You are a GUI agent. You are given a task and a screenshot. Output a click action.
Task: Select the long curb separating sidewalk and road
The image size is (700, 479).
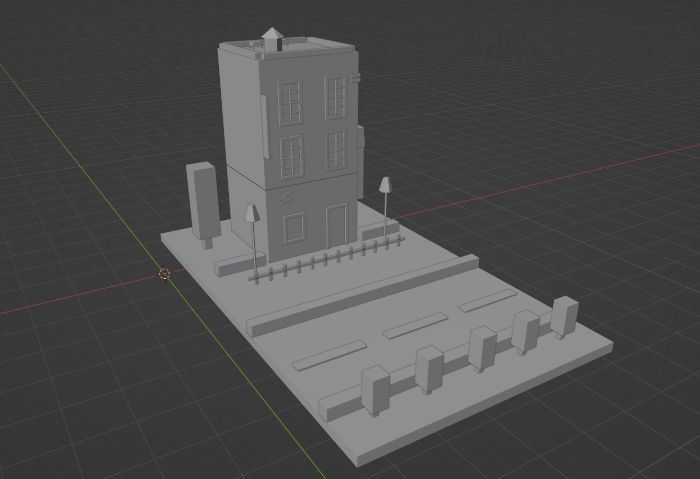point(362,296)
